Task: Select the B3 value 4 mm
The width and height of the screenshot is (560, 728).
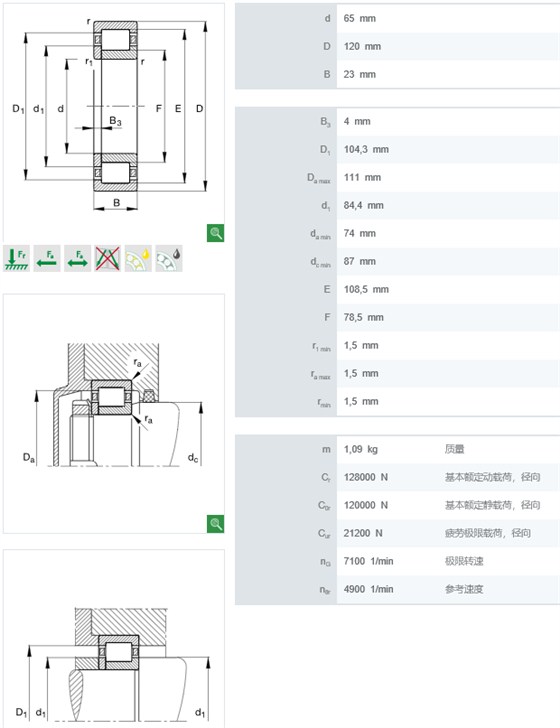Action: pyautogui.click(x=357, y=122)
